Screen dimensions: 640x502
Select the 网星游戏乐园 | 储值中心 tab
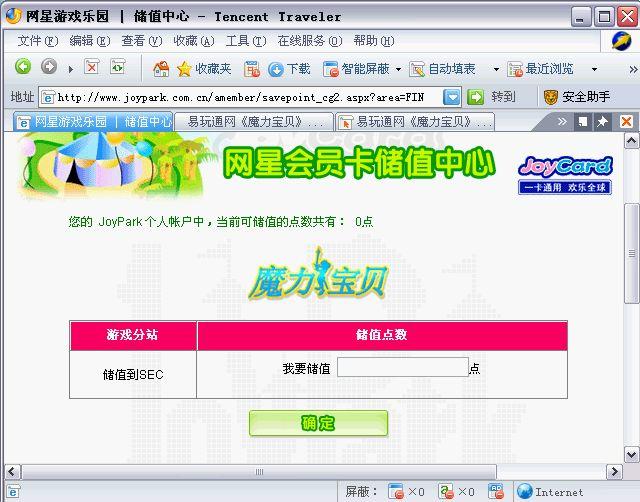pos(93,122)
